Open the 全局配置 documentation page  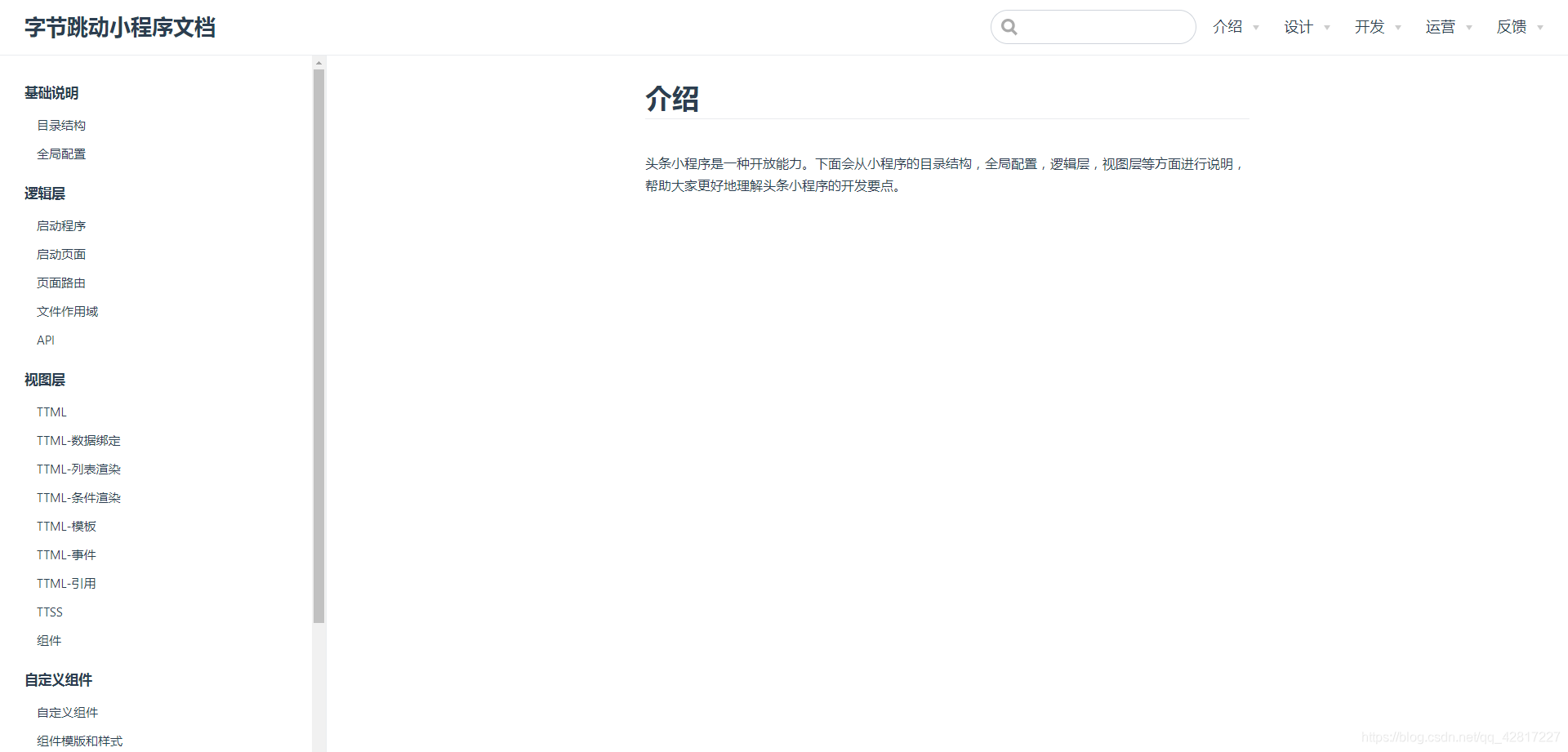[60, 153]
